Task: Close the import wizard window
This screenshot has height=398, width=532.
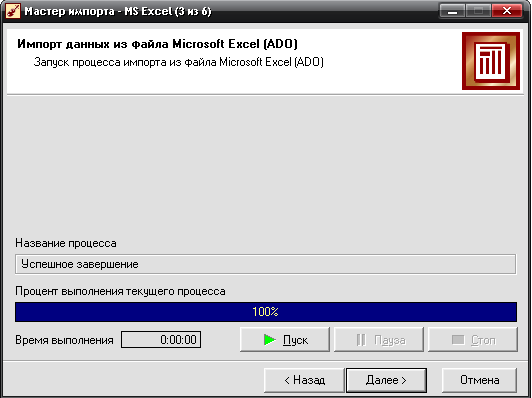Action: 507,11
